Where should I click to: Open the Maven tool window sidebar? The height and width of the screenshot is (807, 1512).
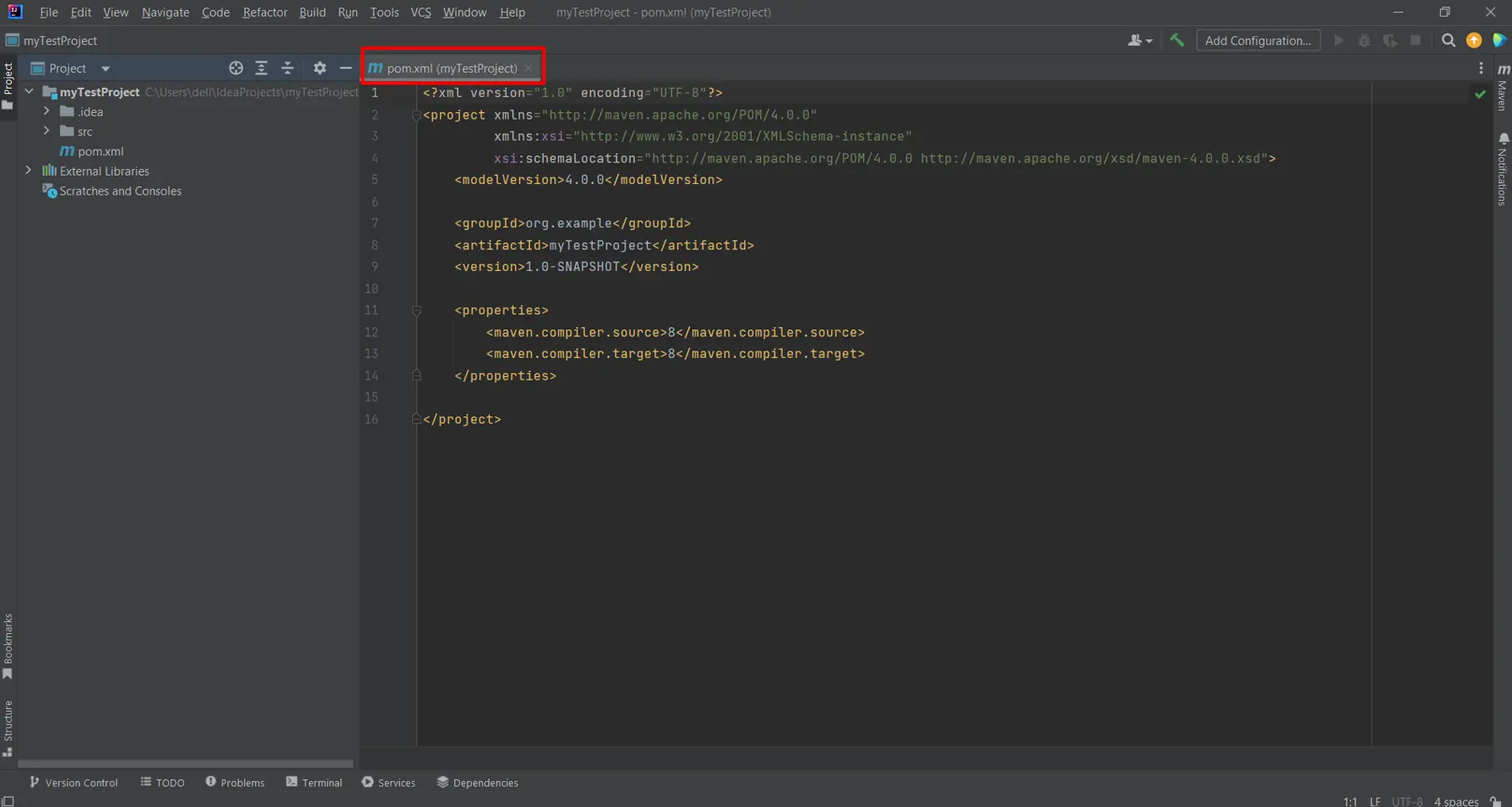point(1503,88)
